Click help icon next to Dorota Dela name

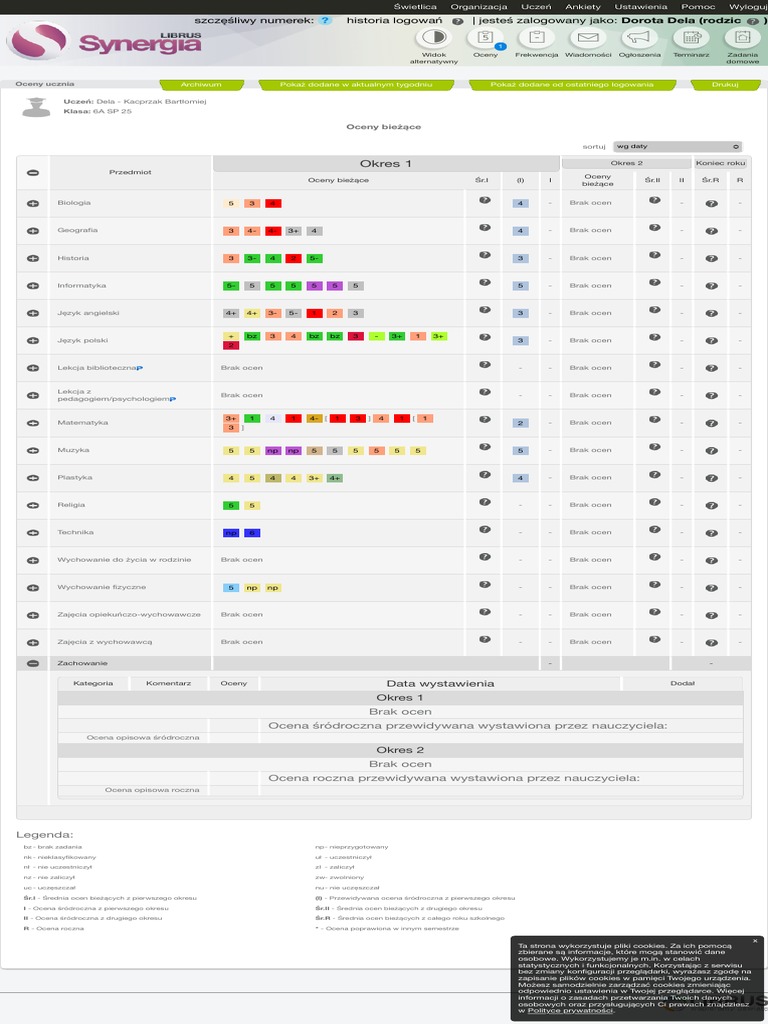pos(753,21)
